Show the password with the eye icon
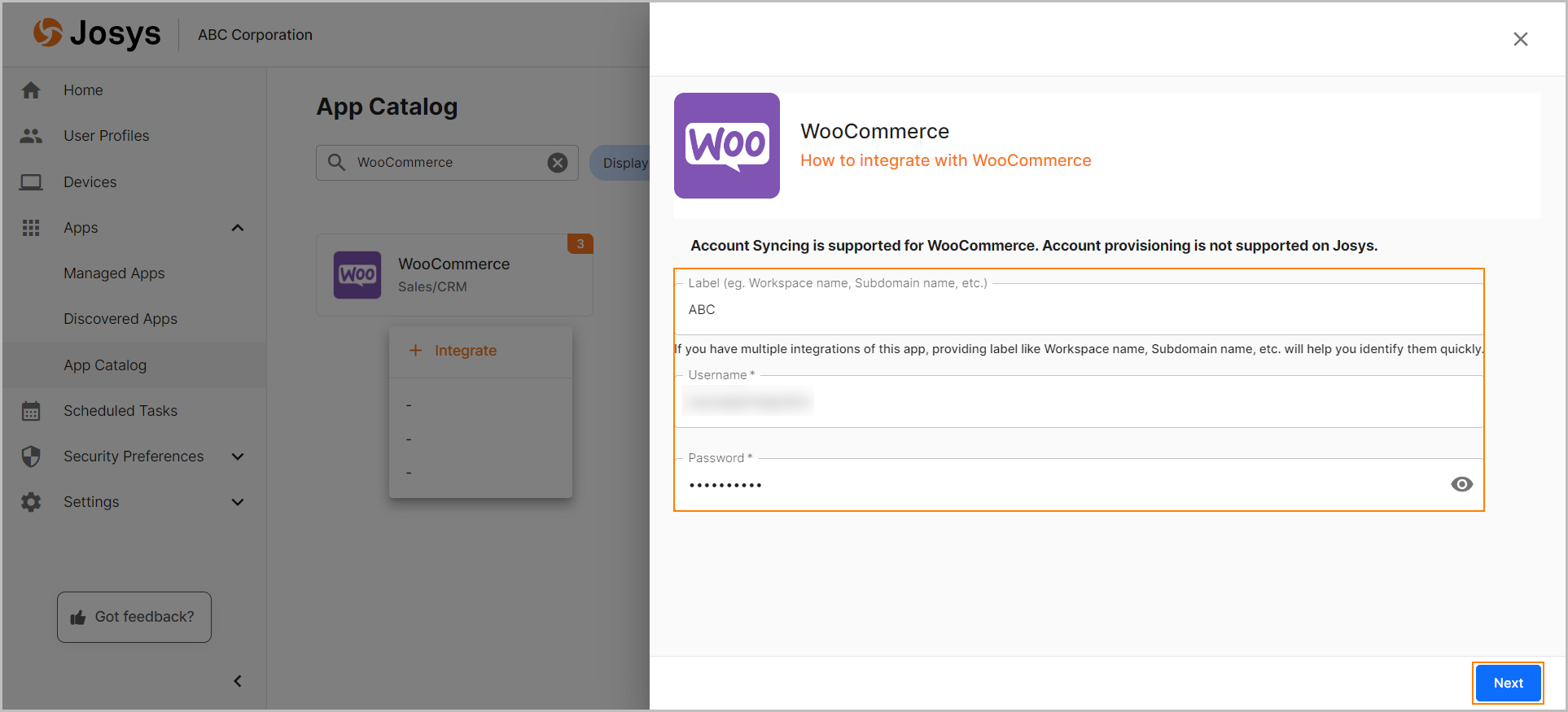This screenshot has width=1568, height=712. 1461,484
